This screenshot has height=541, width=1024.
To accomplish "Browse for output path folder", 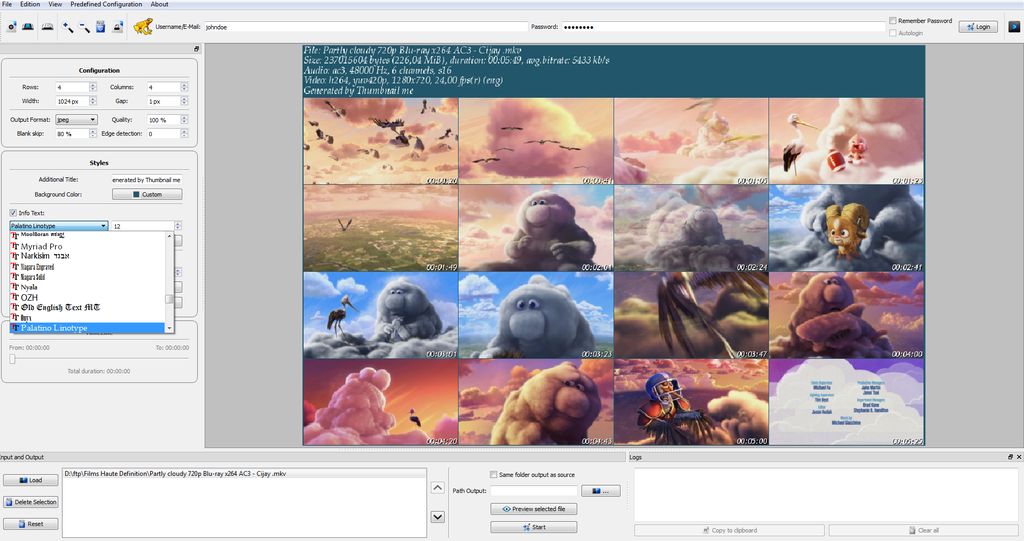I will (601, 491).
